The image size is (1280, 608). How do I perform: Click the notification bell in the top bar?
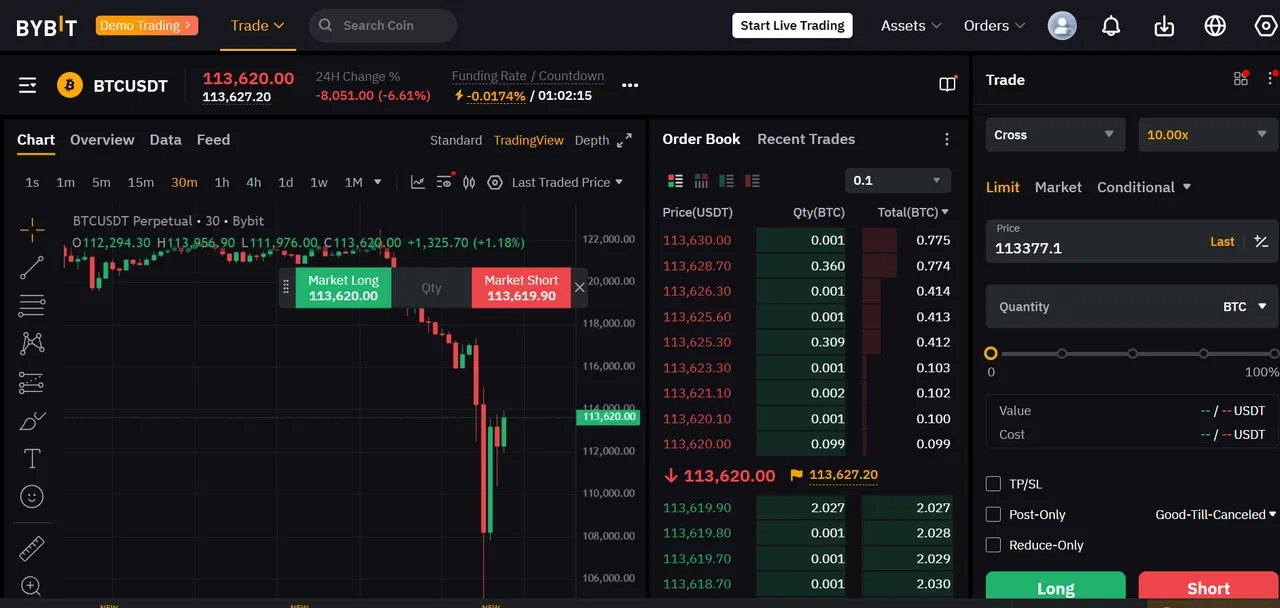pyautogui.click(x=1110, y=25)
